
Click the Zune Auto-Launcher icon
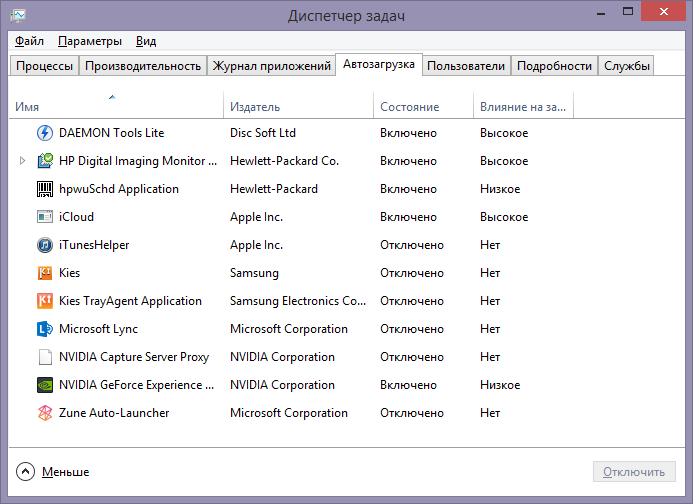[x=45, y=413]
